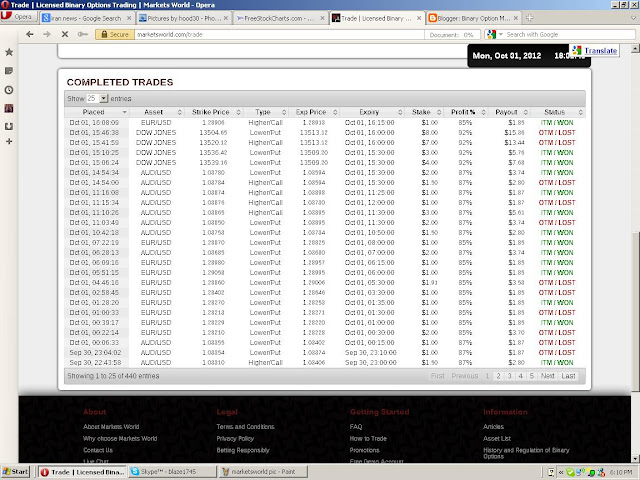640x480 pixels.
Task: Go to page 2 of trades
Action: (x=498, y=376)
